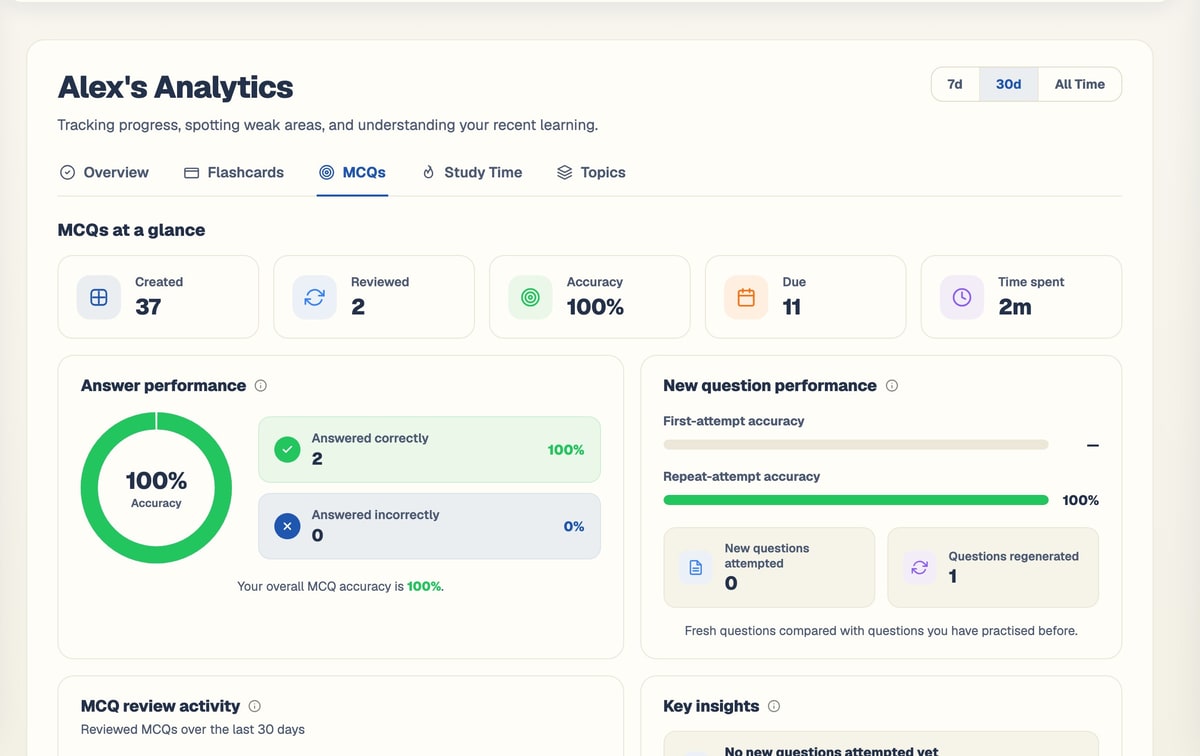Click the Due calendar icon
The image size is (1200, 756).
coord(746,297)
